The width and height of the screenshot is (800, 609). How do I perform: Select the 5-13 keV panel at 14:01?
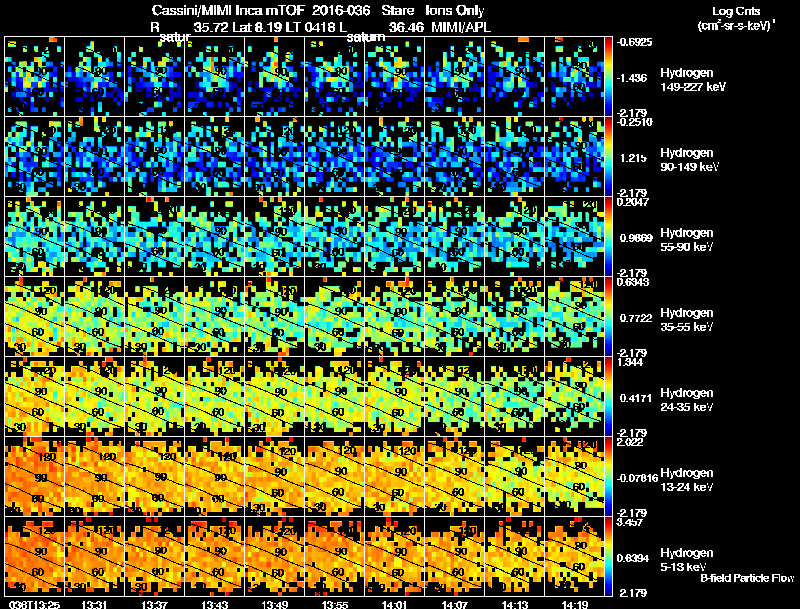[x=395, y=556]
